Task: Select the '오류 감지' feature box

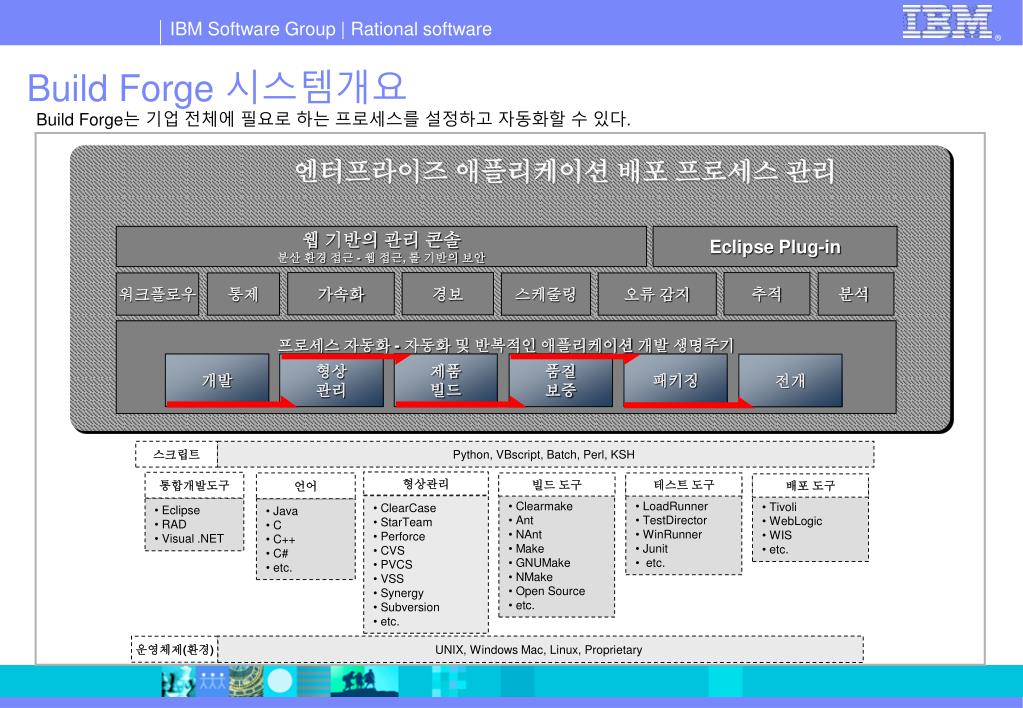Action: 657,294
